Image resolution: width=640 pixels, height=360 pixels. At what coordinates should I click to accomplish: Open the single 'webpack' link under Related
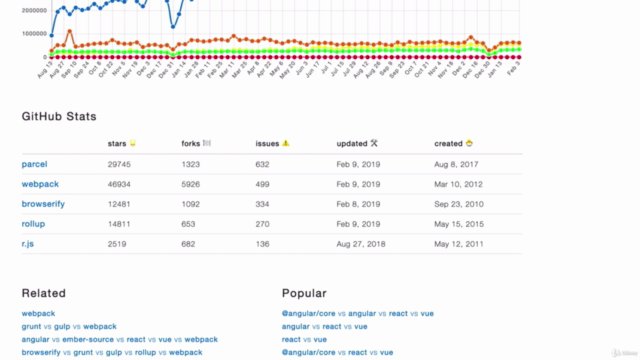point(38,313)
